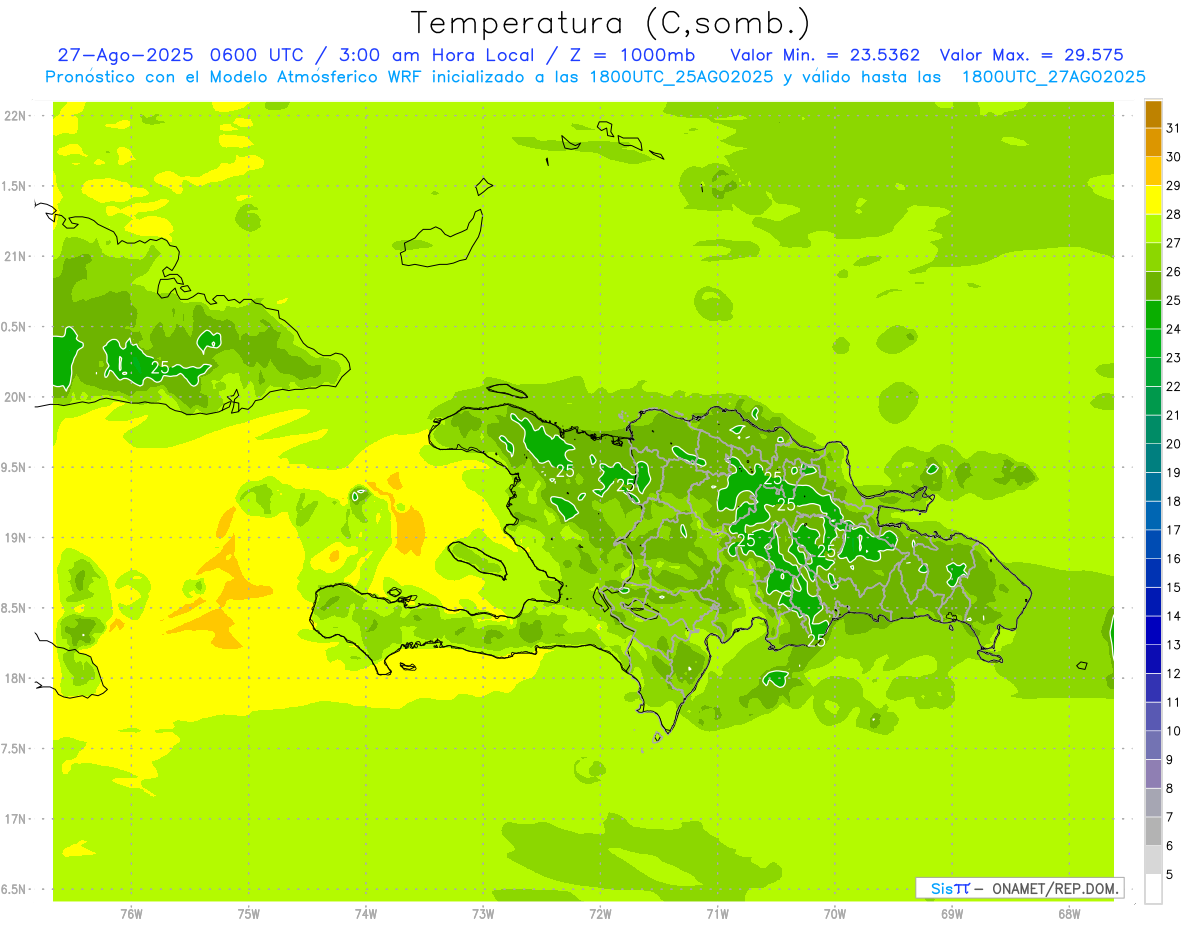
Task: Click the "17N" latitude label
Action: (x=16, y=819)
